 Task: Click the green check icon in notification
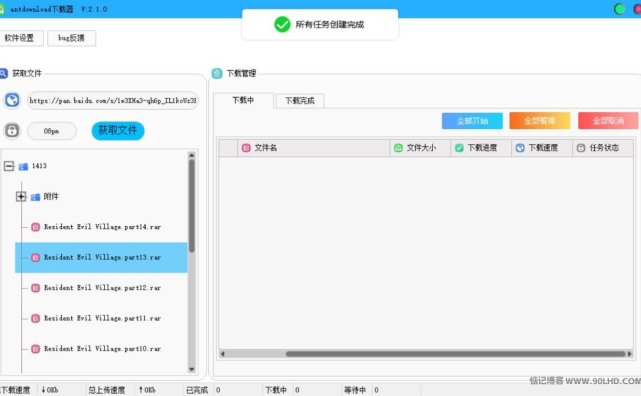tap(282, 25)
